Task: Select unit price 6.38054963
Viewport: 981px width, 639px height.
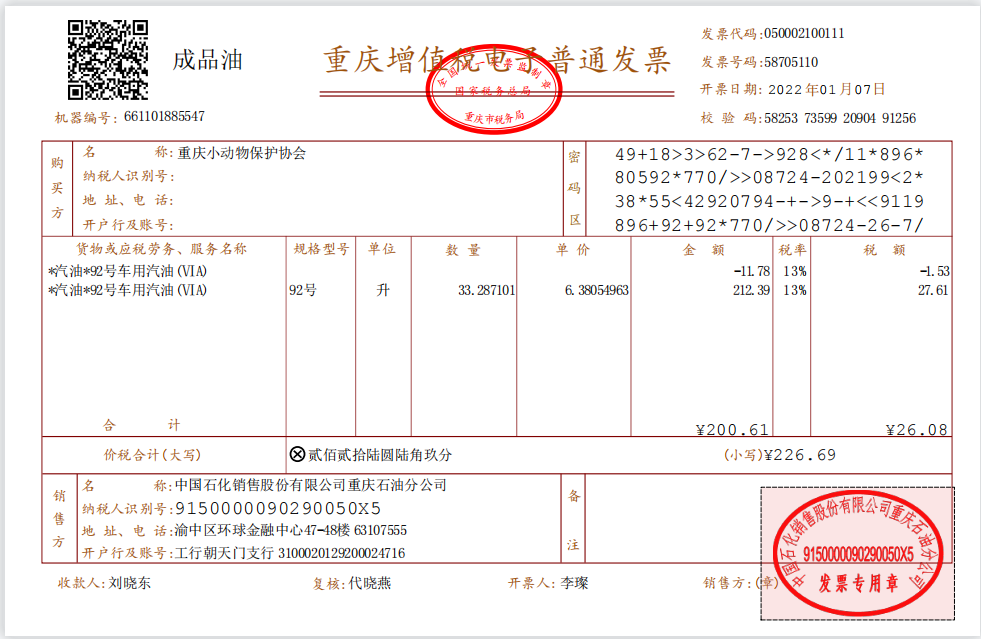Action: point(597,290)
